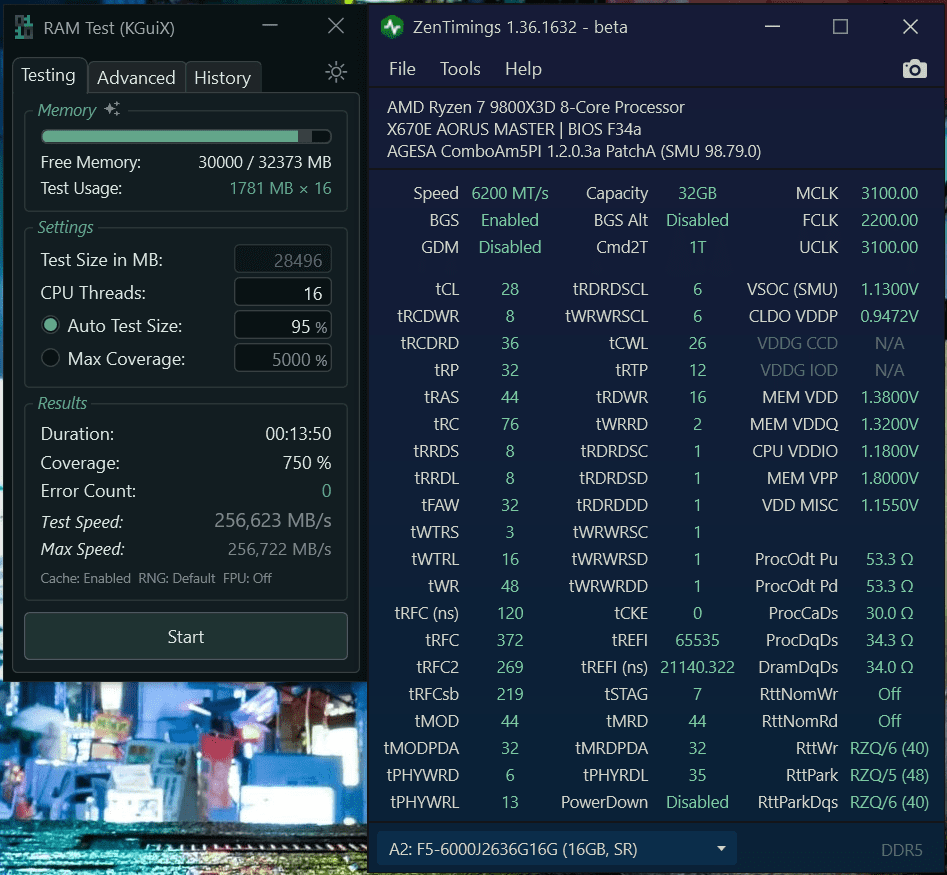Click the Test Usage 1781 MB × 16 value
The image size is (947, 875).
280,188
